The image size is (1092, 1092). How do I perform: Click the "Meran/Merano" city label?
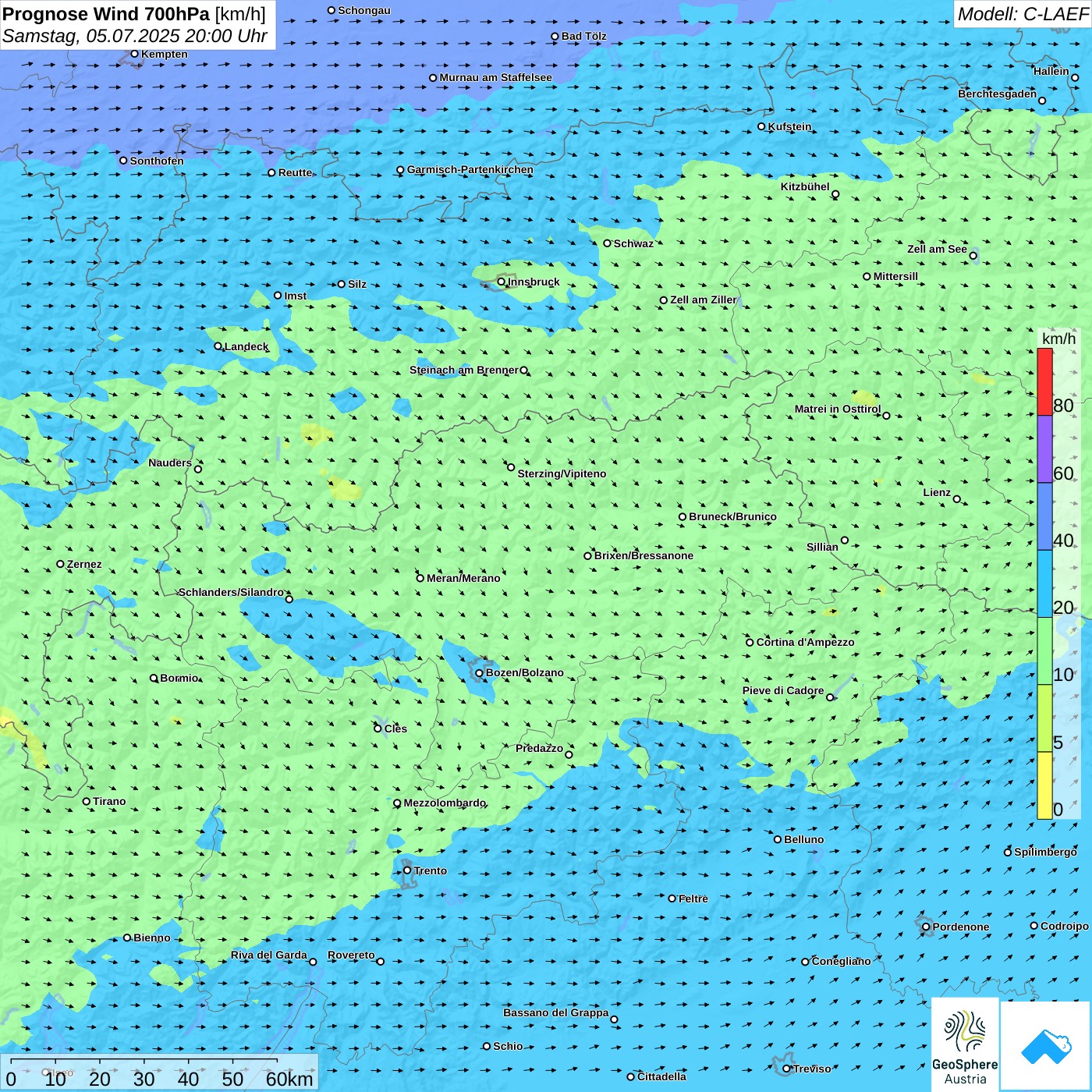pyautogui.click(x=463, y=578)
